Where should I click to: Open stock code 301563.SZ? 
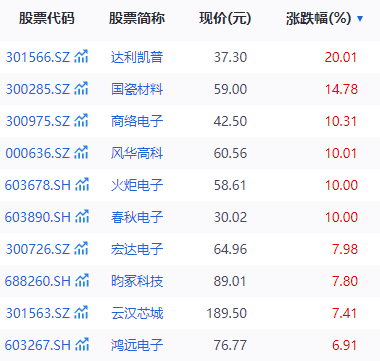click(x=38, y=313)
